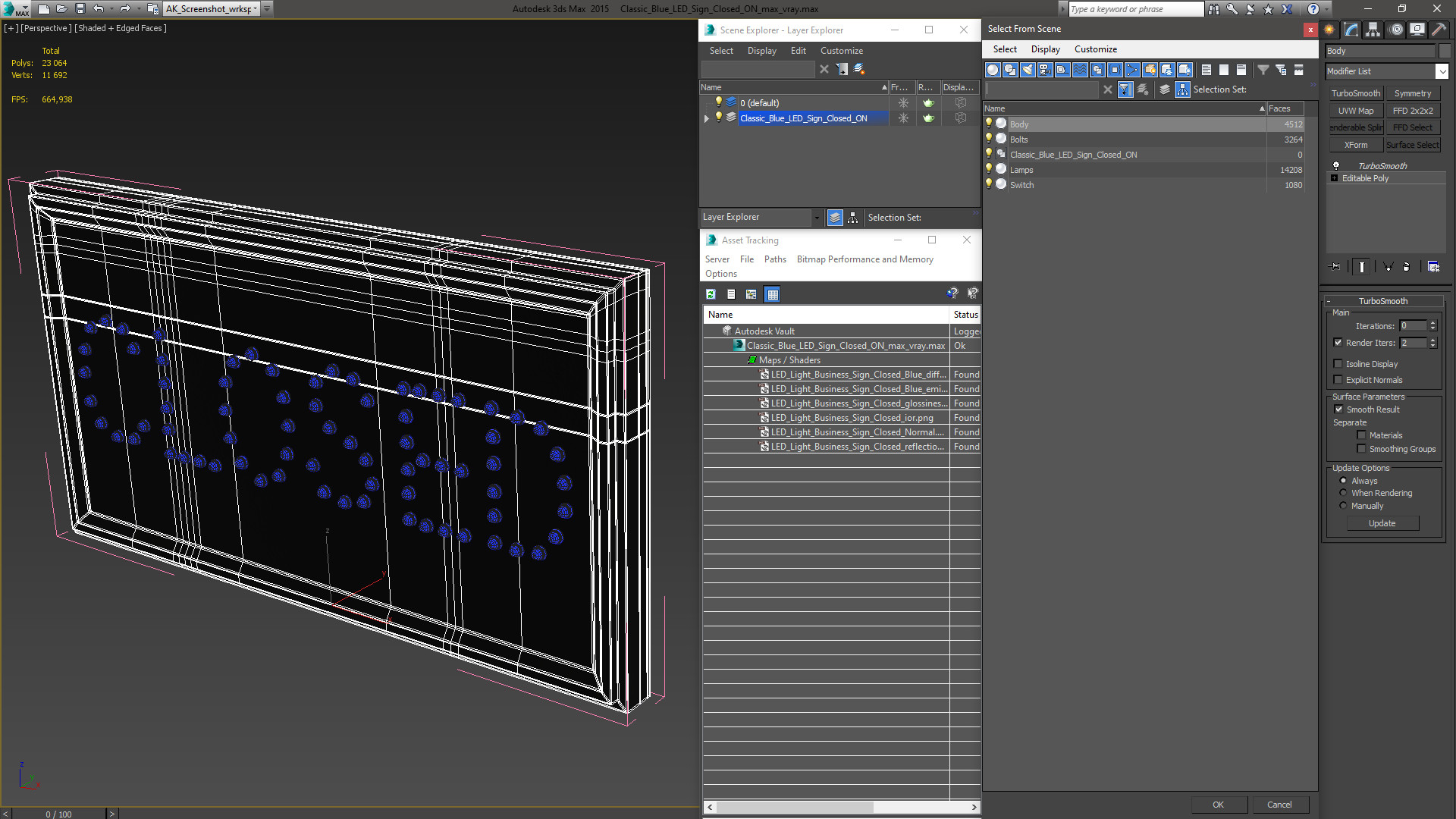Add UVW Map modifier button
This screenshot has height=819, width=1456.
(x=1355, y=111)
